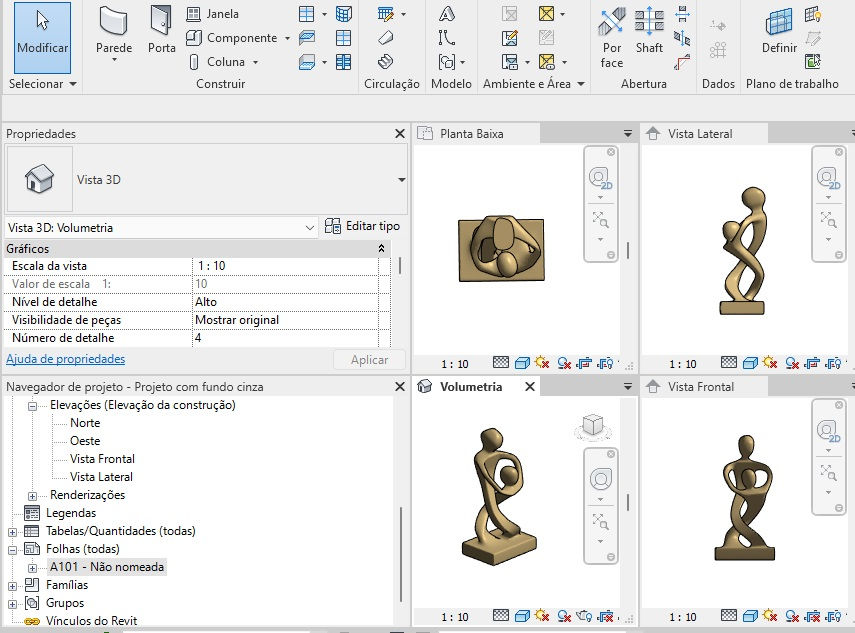Toggle shadows in Volumetria view
This screenshot has width=855, height=633.
(x=564, y=616)
